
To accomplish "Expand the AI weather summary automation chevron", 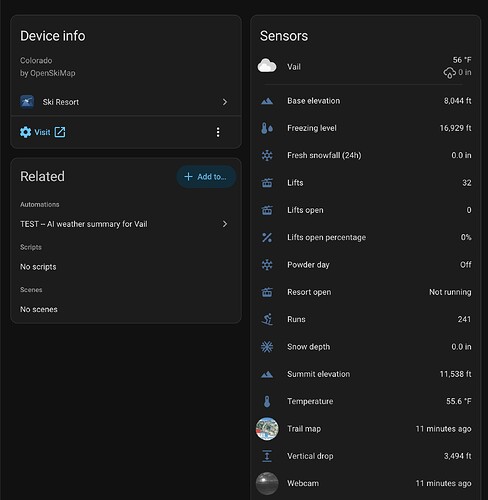I will coord(225,224).
